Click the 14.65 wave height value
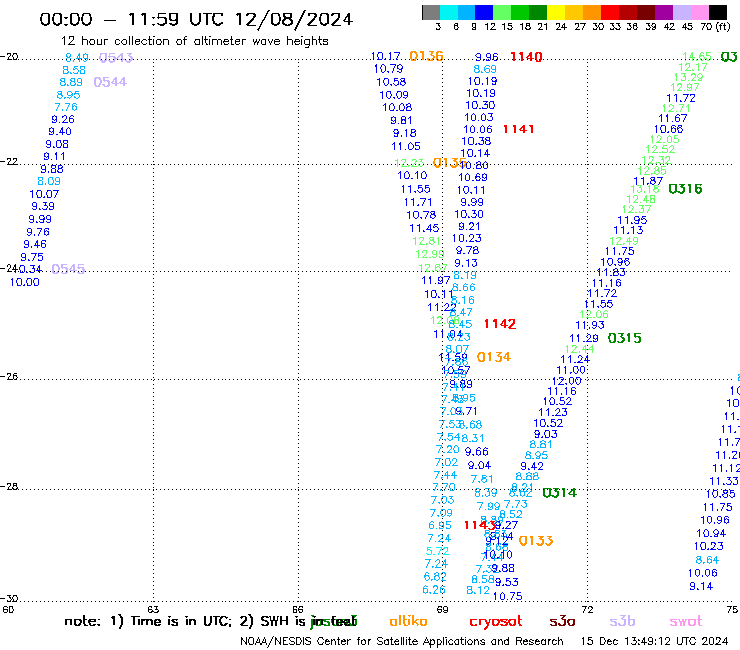 pos(697,57)
